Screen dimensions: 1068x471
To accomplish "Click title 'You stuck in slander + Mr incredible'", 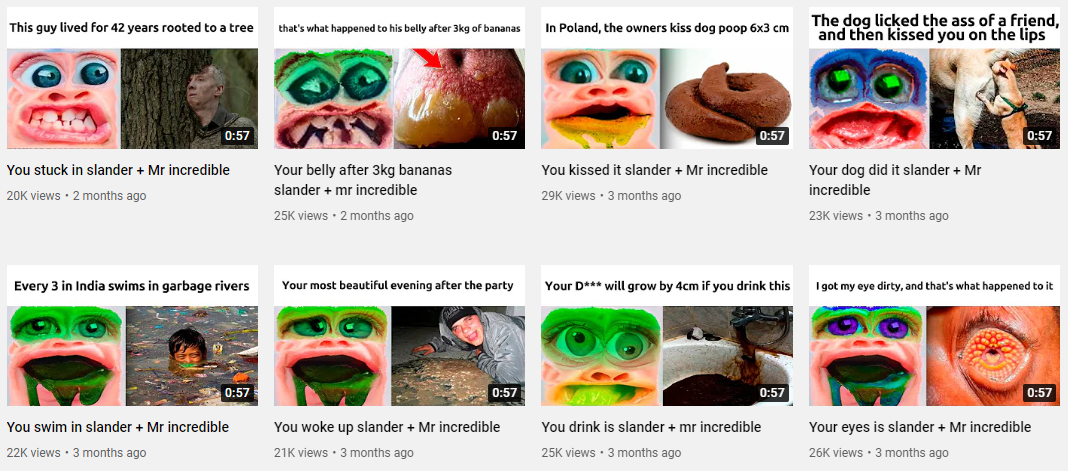I will click(119, 170).
